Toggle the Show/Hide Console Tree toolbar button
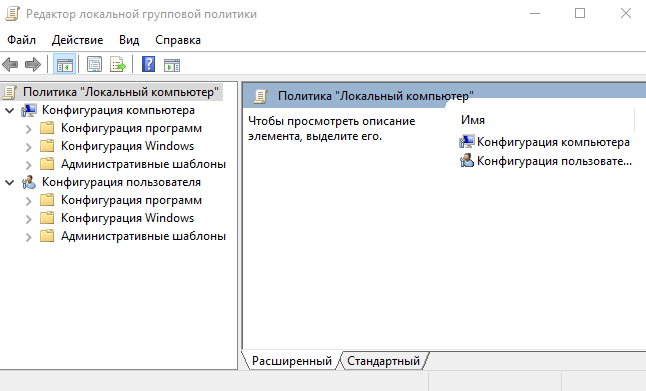The width and height of the screenshot is (646, 391). (65, 65)
